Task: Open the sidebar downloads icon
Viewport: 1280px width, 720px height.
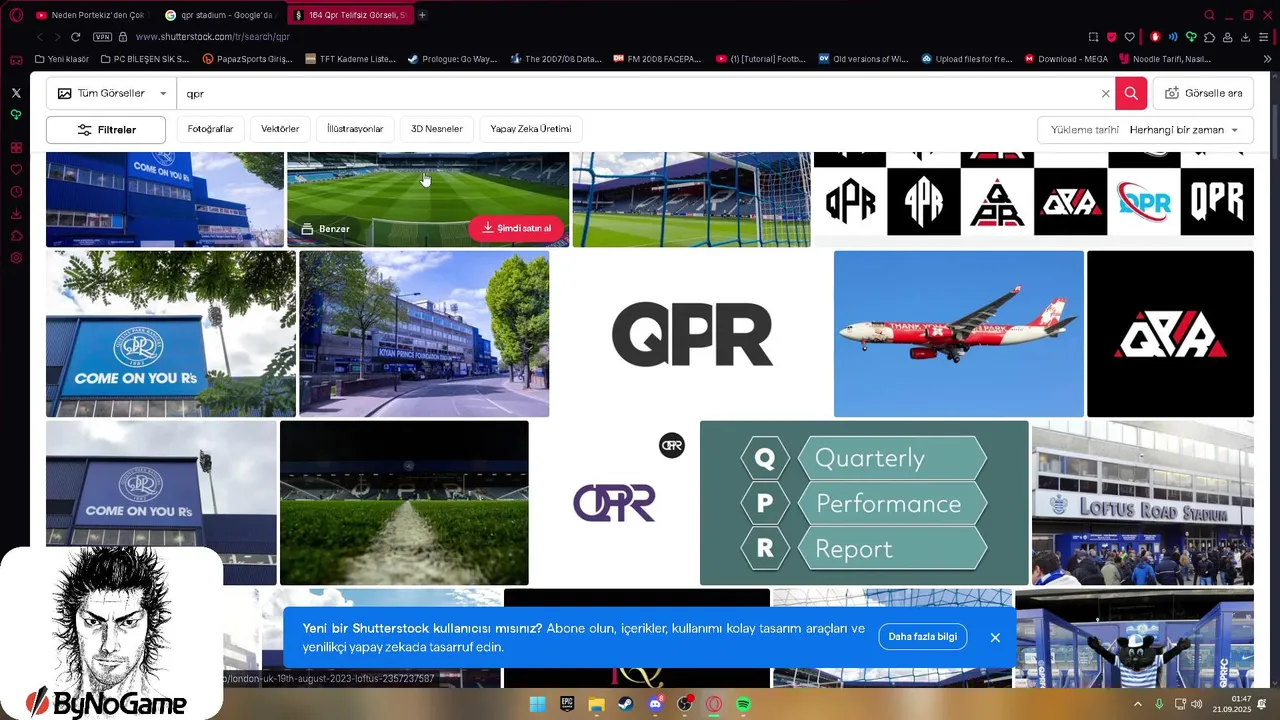Action: (x=16, y=214)
